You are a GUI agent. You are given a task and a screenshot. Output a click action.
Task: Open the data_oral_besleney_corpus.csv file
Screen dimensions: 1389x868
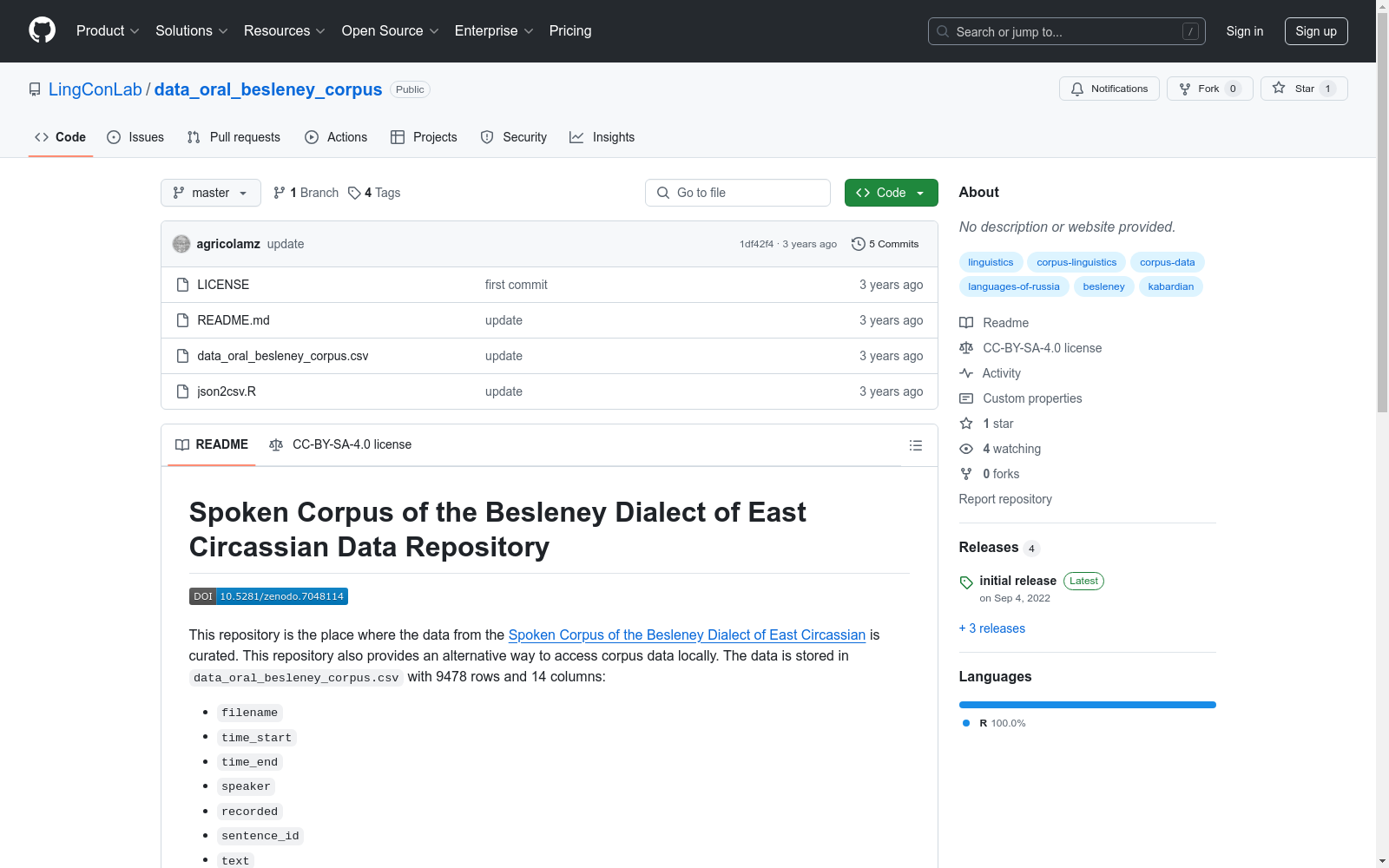[x=283, y=356]
